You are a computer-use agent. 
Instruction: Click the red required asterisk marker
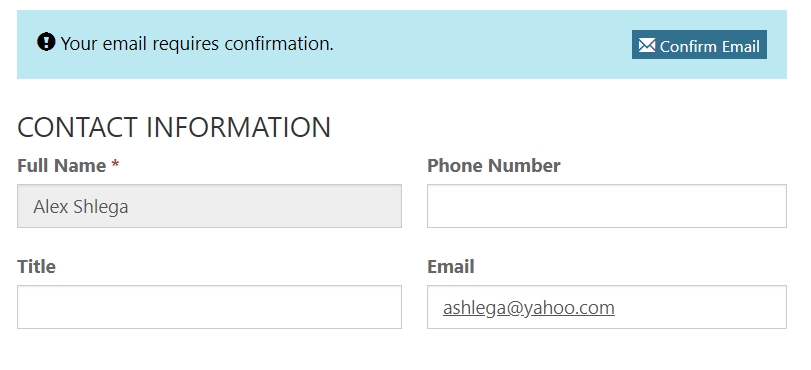tap(115, 165)
